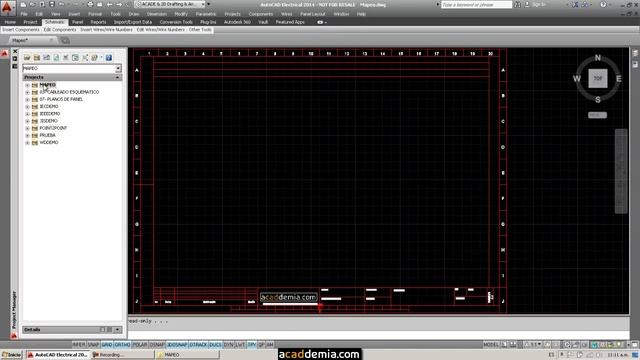Image resolution: width=640 pixels, height=360 pixels.
Task: Click the Plot printer icon in quick access toolbar
Action: [90, 4]
